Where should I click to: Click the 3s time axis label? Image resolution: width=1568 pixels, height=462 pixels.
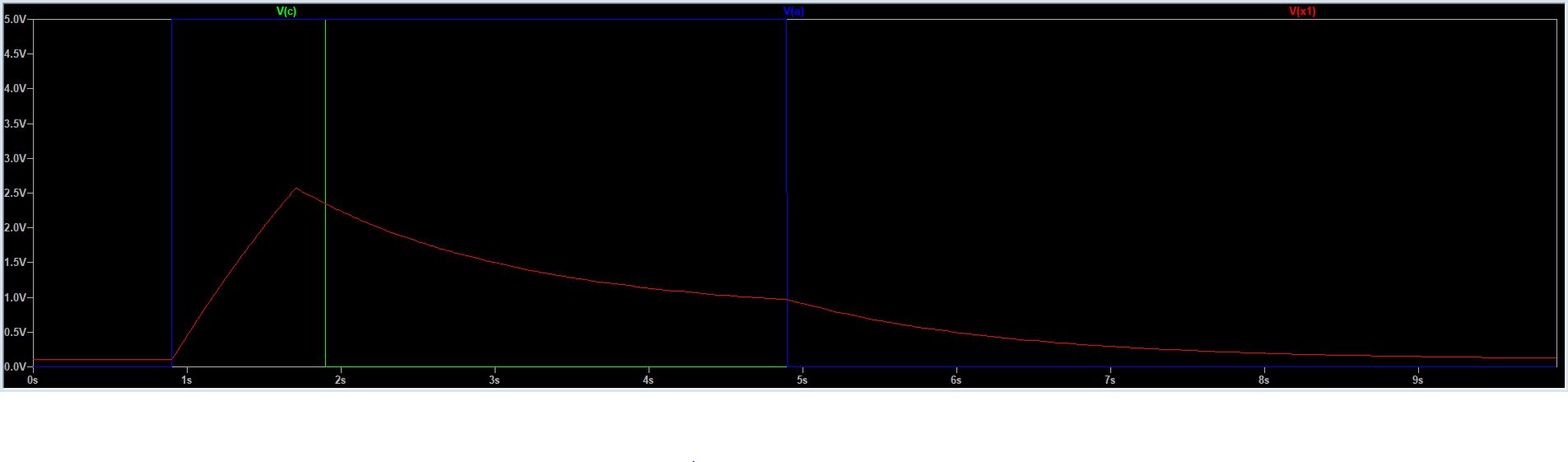click(x=494, y=380)
